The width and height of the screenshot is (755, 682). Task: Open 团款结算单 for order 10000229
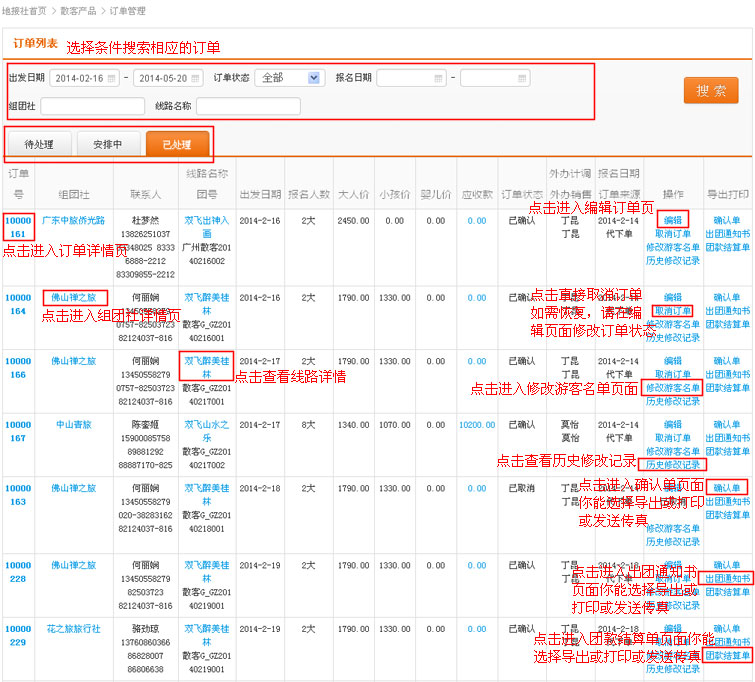(x=727, y=655)
